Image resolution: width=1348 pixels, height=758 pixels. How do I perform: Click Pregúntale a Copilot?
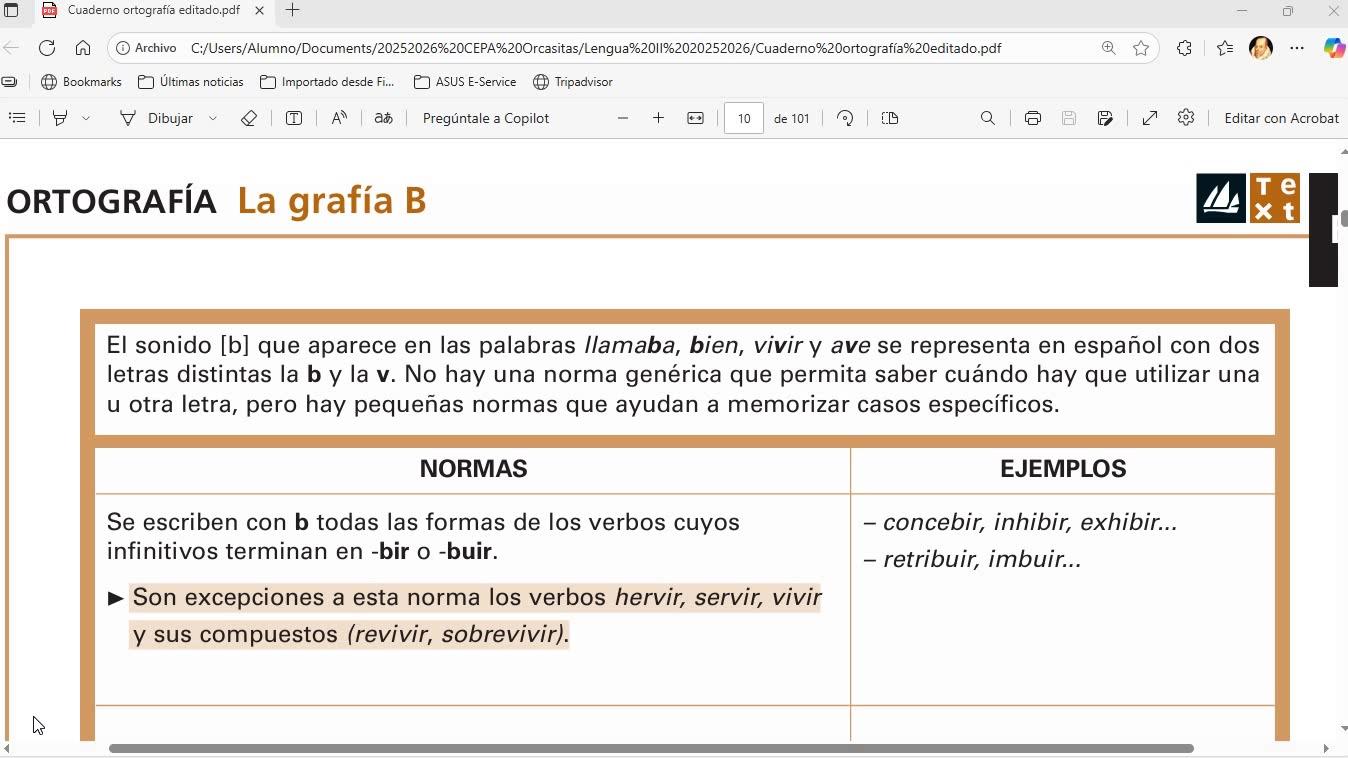(x=486, y=118)
